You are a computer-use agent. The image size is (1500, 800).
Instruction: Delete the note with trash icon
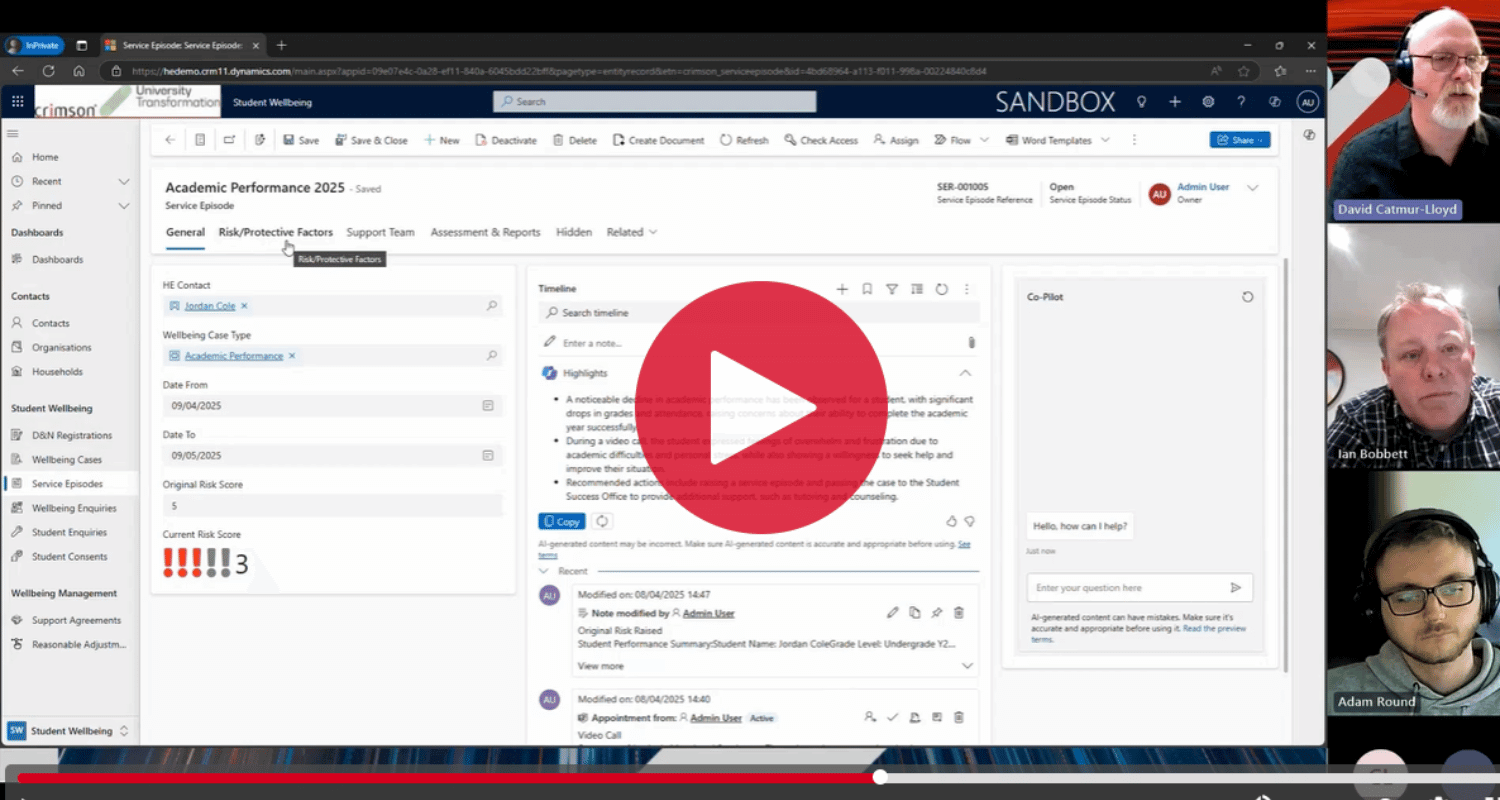click(x=959, y=613)
